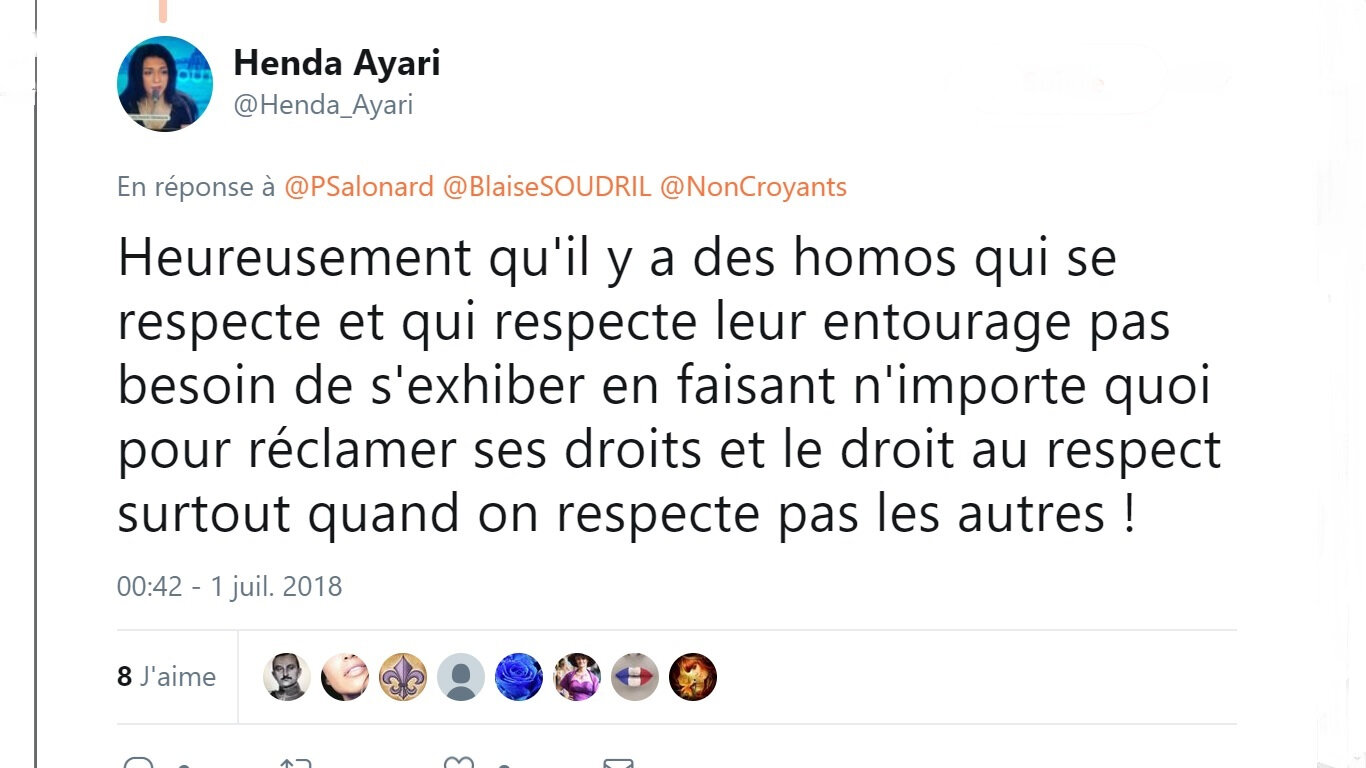Open liker avatar with military portrait

(287, 677)
